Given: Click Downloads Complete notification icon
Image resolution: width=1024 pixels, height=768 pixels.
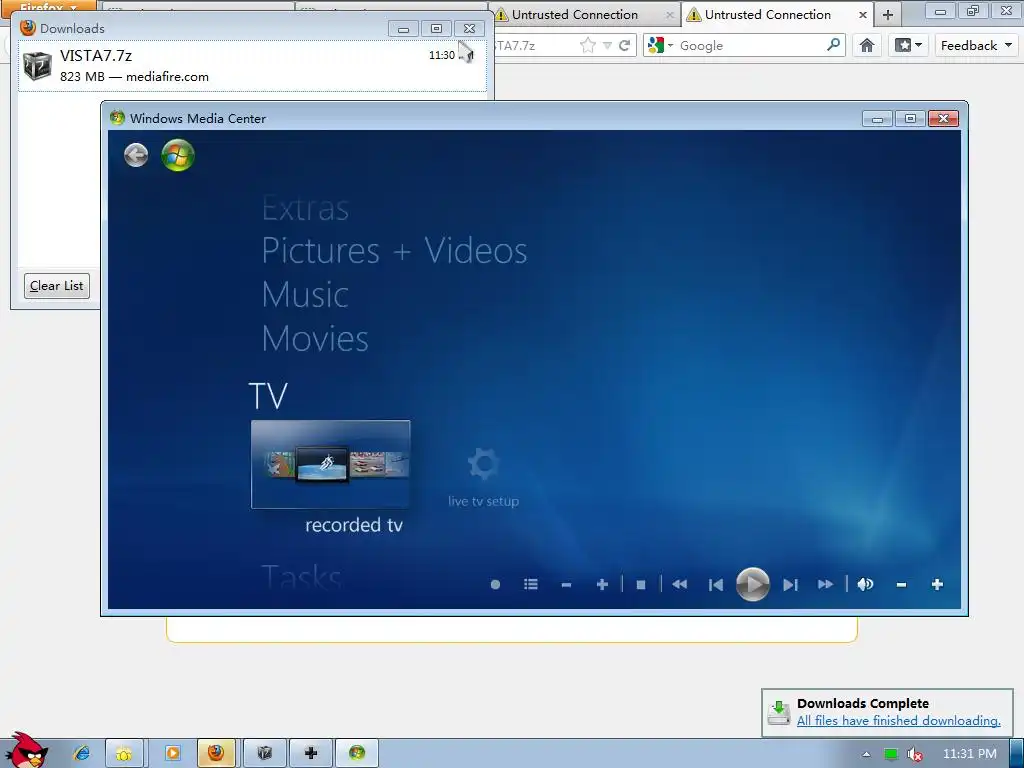Looking at the screenshot, I should 778,712.
